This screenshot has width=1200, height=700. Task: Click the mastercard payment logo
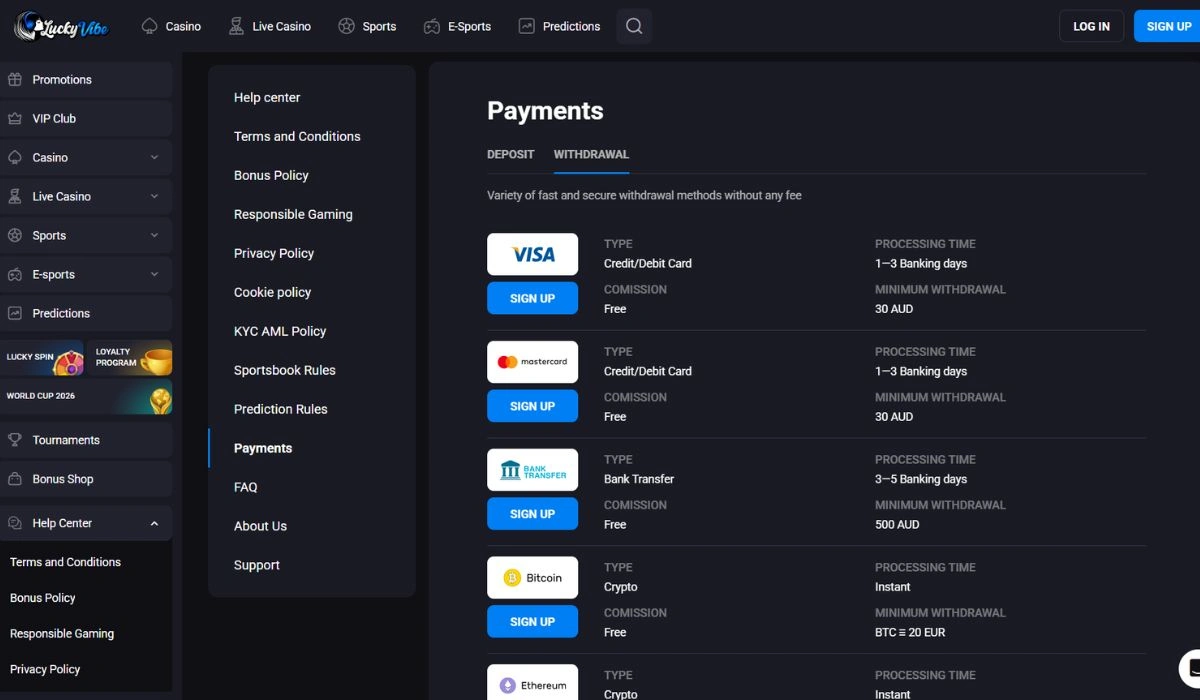coord(532,362)
